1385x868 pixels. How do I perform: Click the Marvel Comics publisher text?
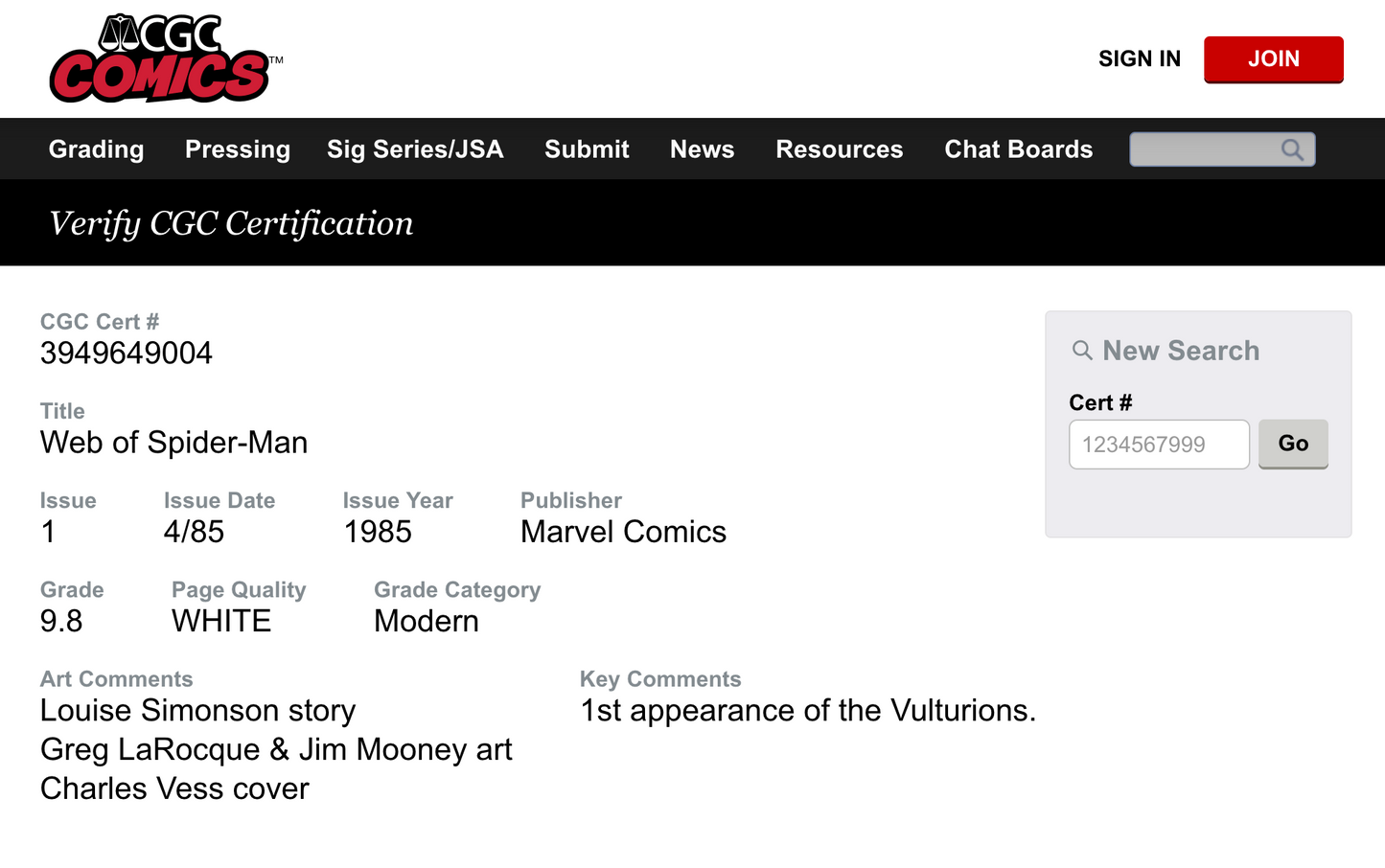pos(623,532)
